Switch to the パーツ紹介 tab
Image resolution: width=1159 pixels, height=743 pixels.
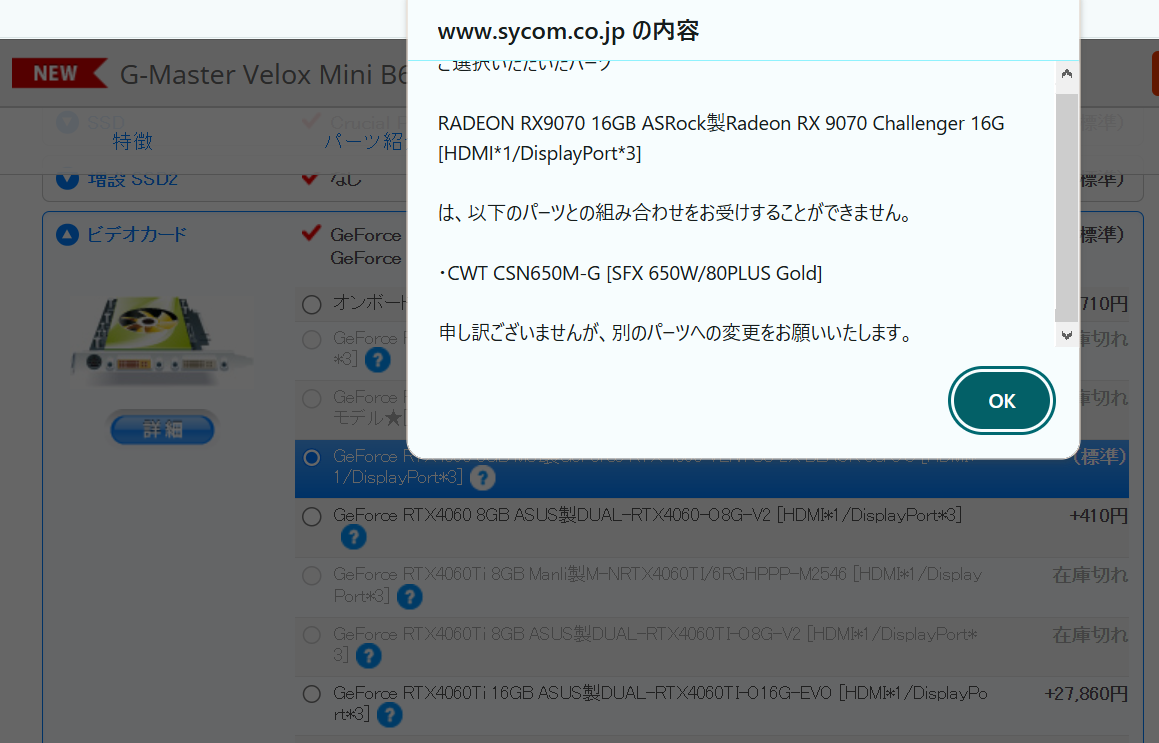pyautogui.click(x=364, y=141)
